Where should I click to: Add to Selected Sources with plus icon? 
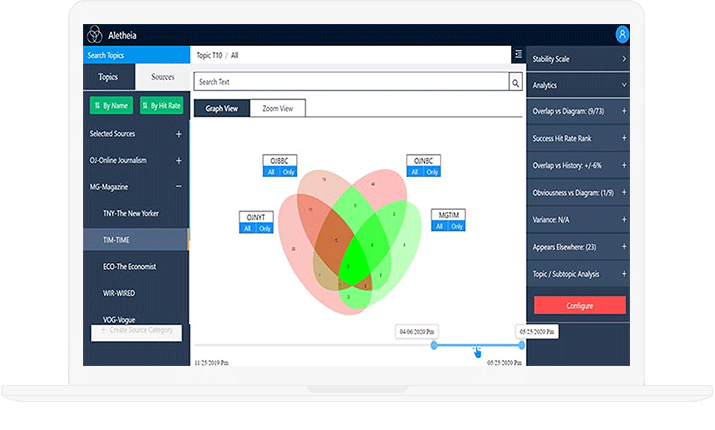pyautogui.click(x=179, y=133)
